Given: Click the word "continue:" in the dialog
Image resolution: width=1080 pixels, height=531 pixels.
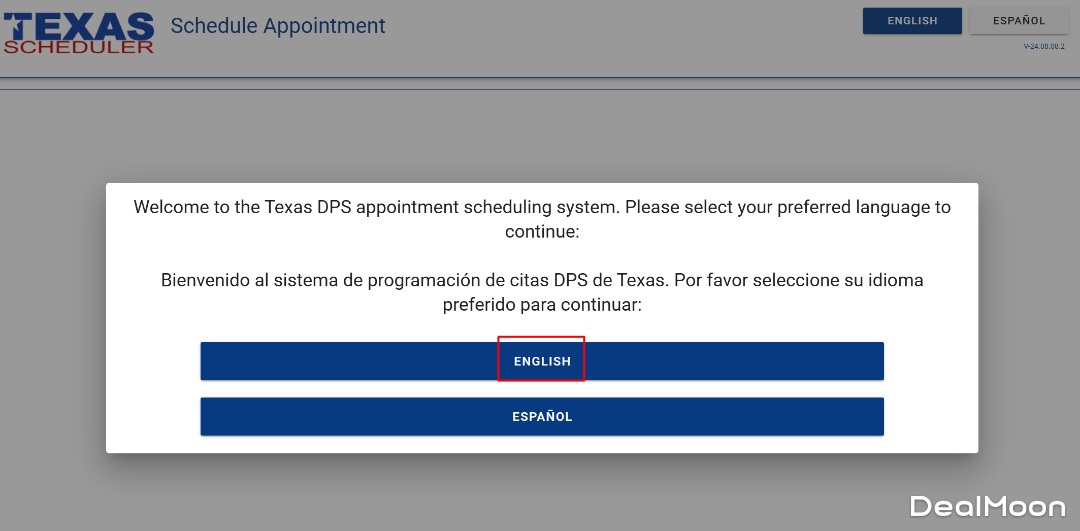Looking at the screenshot, I should tap(542, 232).
